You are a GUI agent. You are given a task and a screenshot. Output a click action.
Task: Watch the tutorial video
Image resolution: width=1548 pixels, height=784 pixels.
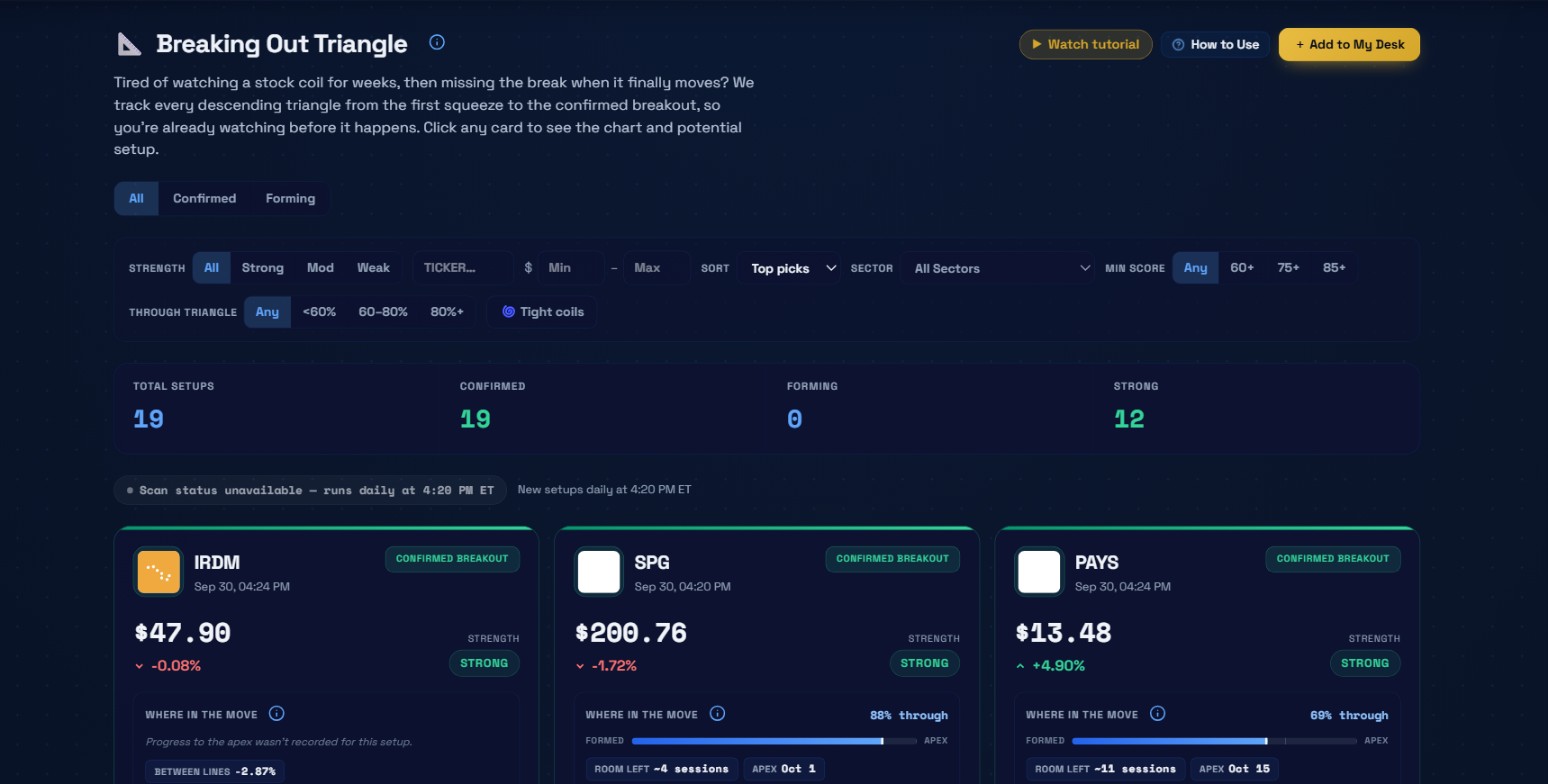(1086, 45)
